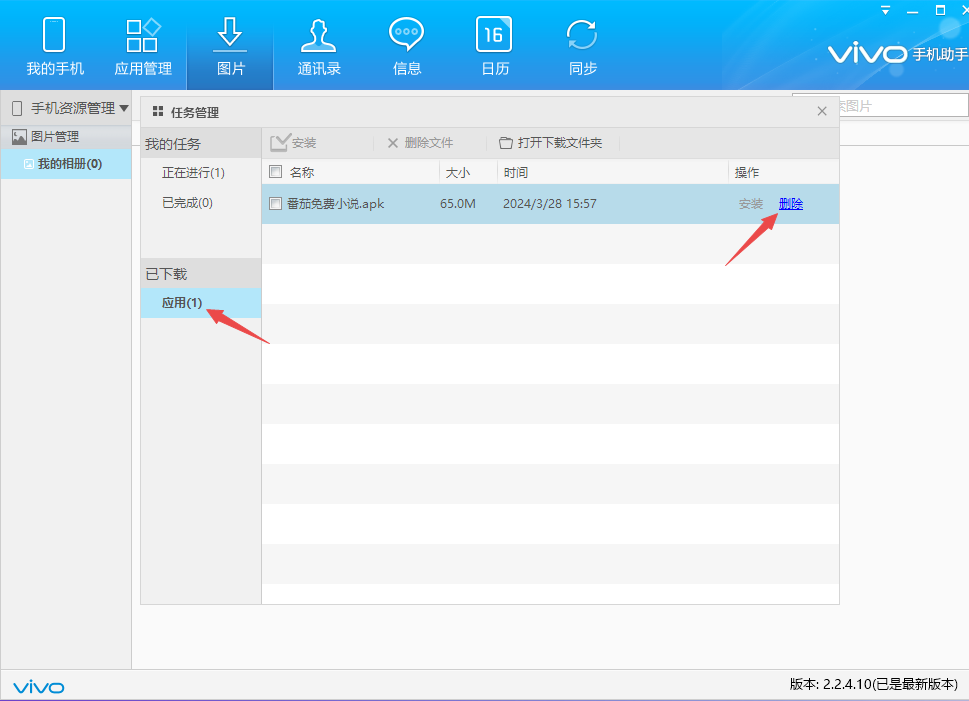The height and width of the screenshot is (701, 969).
Task: Click the 删除 link in apk row
Action: tap(791, 204)
